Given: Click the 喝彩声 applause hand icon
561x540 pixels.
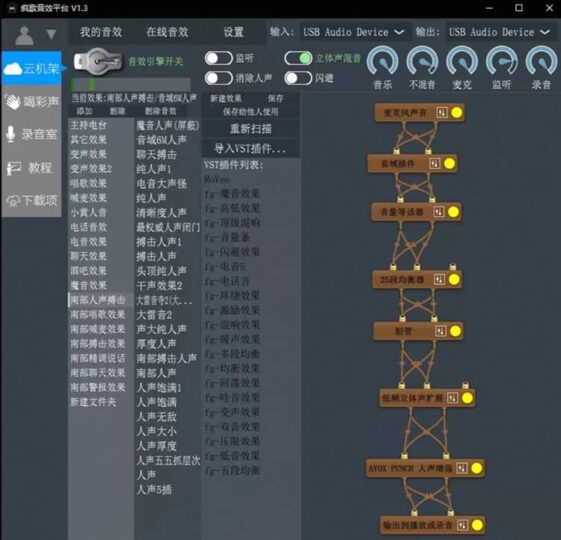Looking at the screenshot, I should coord(13,102).
